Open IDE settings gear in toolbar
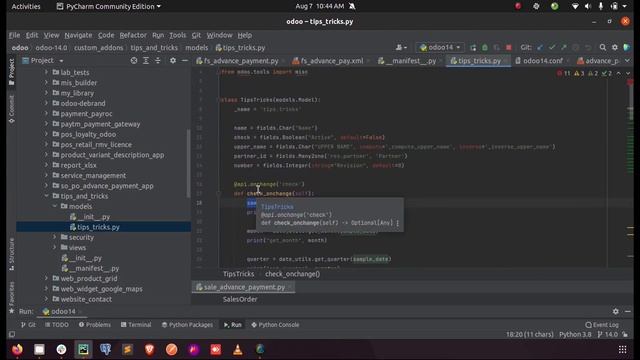Screen dimensions: 640x360 click(x=615, y=48)
